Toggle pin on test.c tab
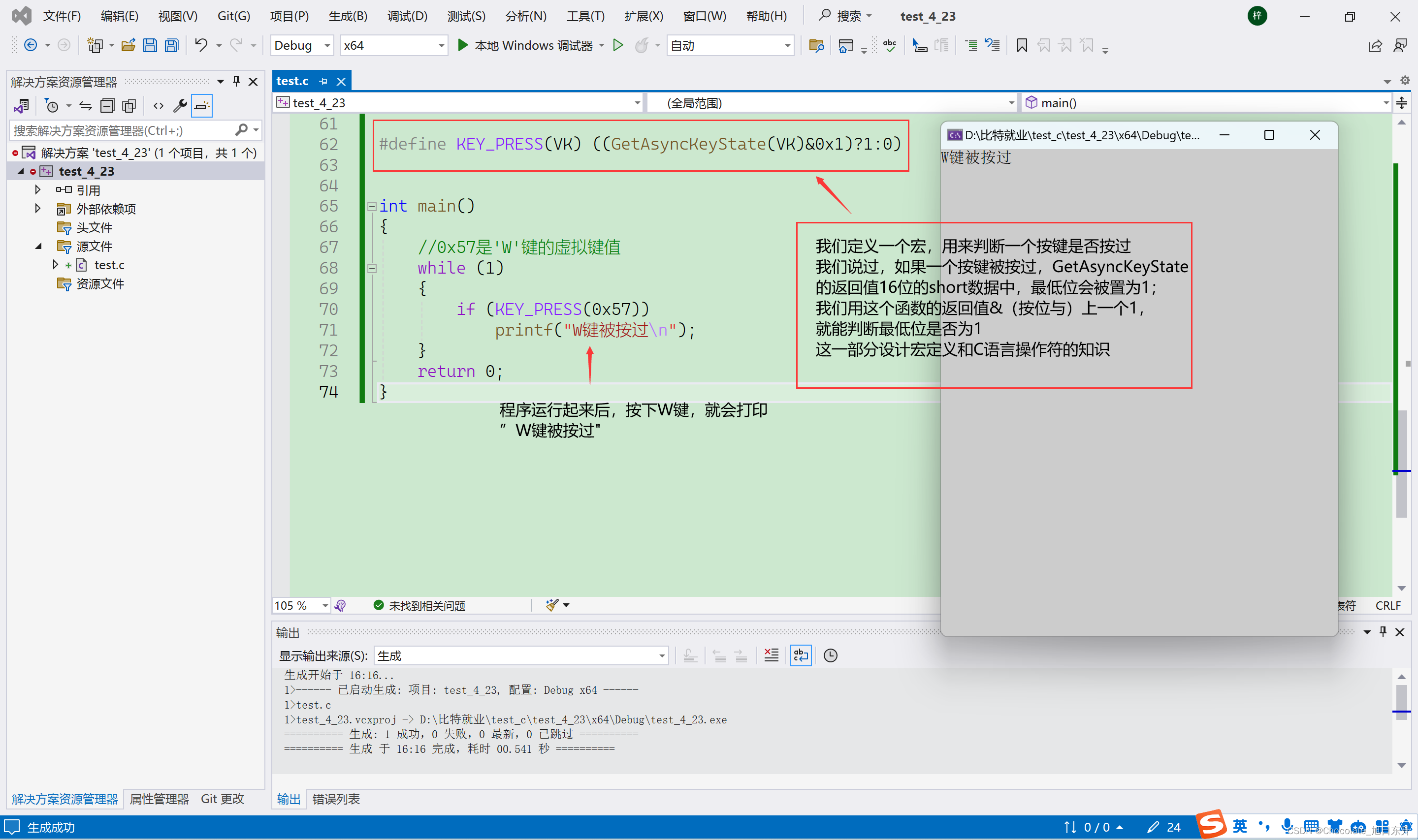 [323, 82]
